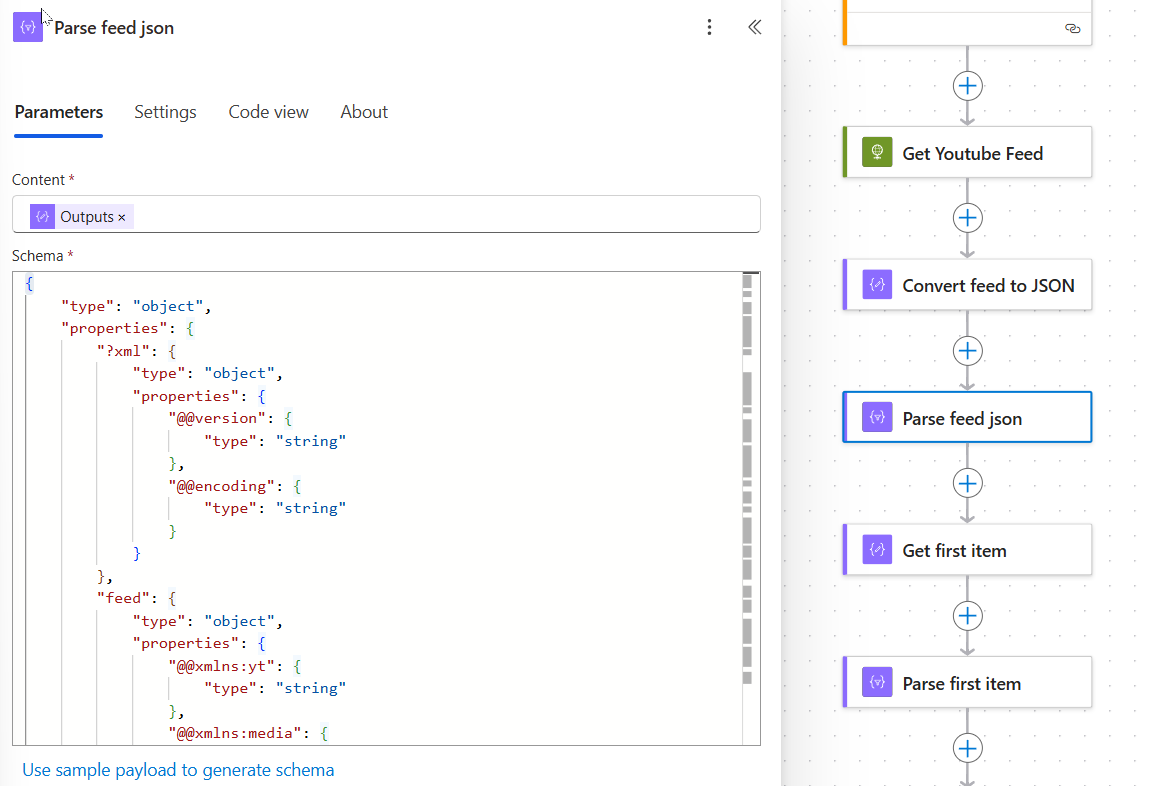Click the "@@xmlns:media" key in schema
Viewport: 1153px width, 786px height.
pyautogui.click(x=235, y=732)
